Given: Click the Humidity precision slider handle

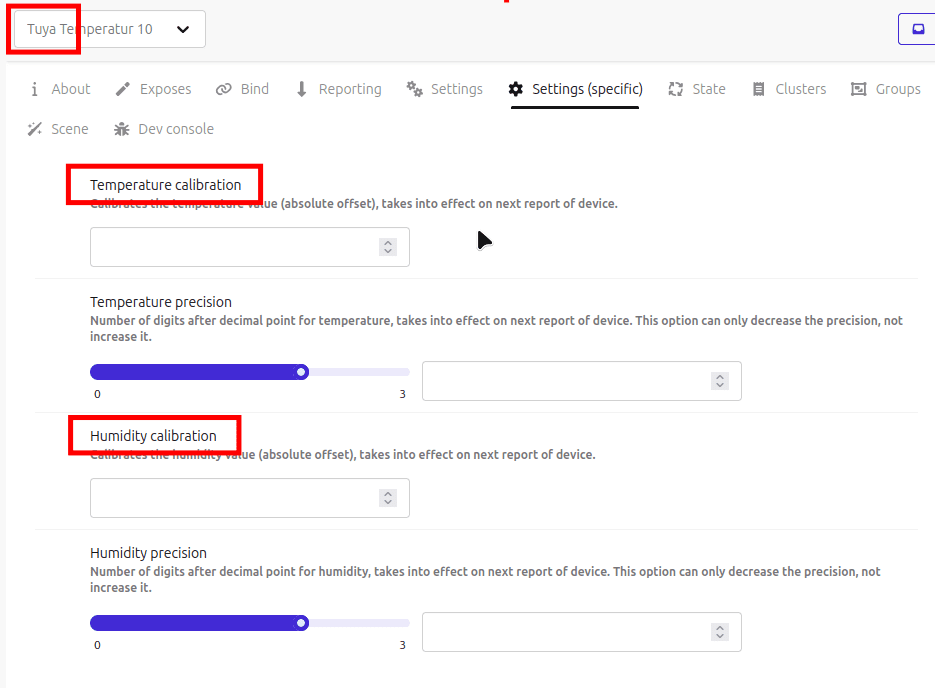Looking at the screenshot, I should [x=302, y=623].
